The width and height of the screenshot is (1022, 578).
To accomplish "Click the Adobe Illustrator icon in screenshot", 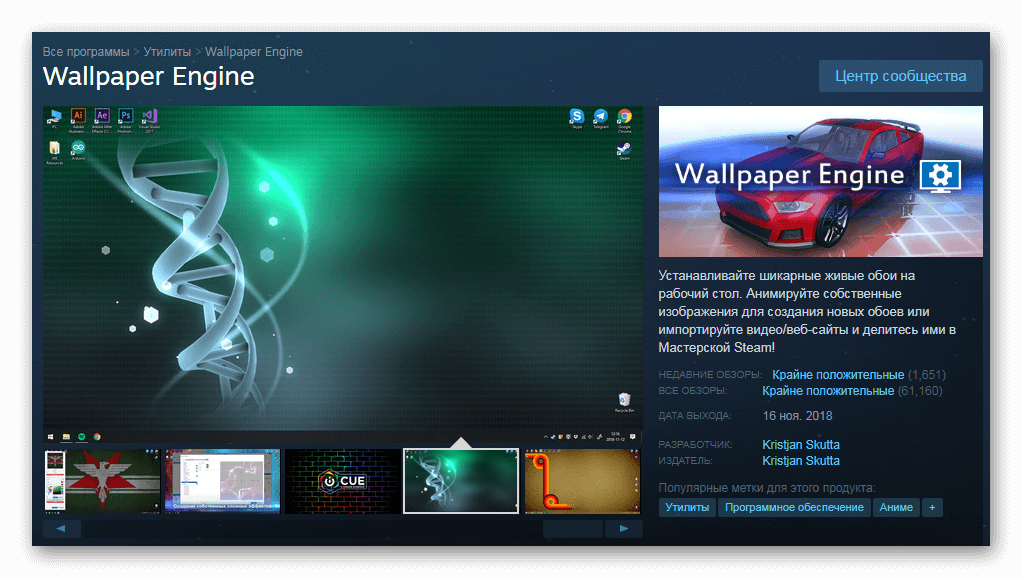I will (78, 119).
